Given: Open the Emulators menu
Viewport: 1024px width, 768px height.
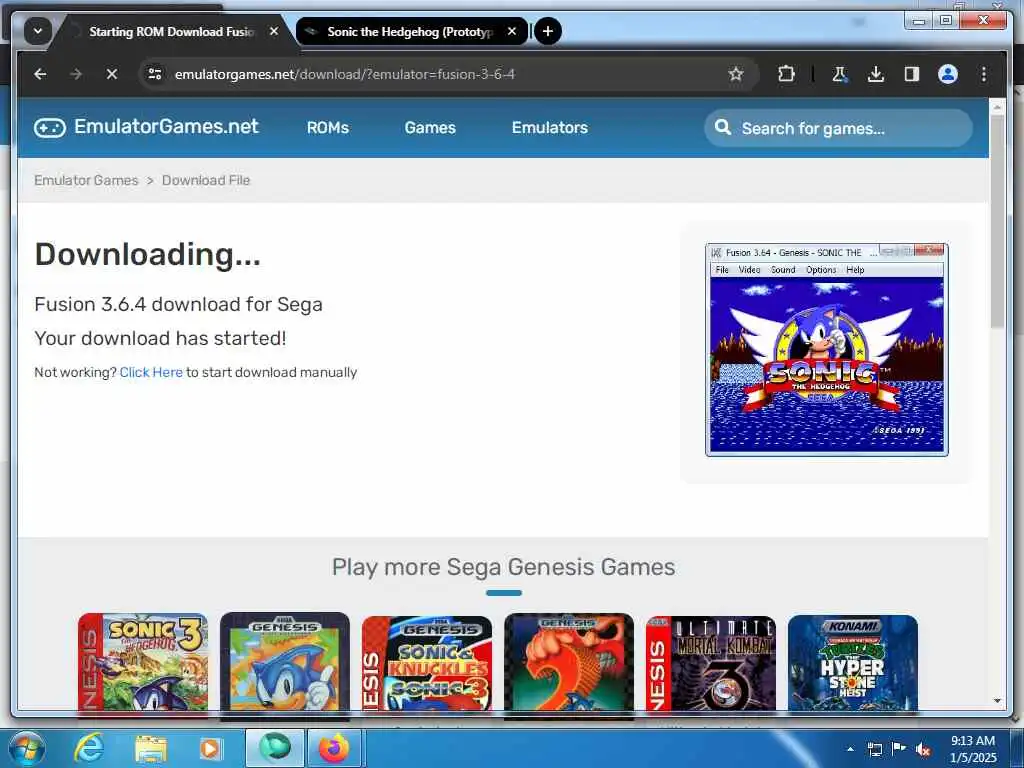Looking at the screenshot, I should pyautogui.click(x=550, y=128).
